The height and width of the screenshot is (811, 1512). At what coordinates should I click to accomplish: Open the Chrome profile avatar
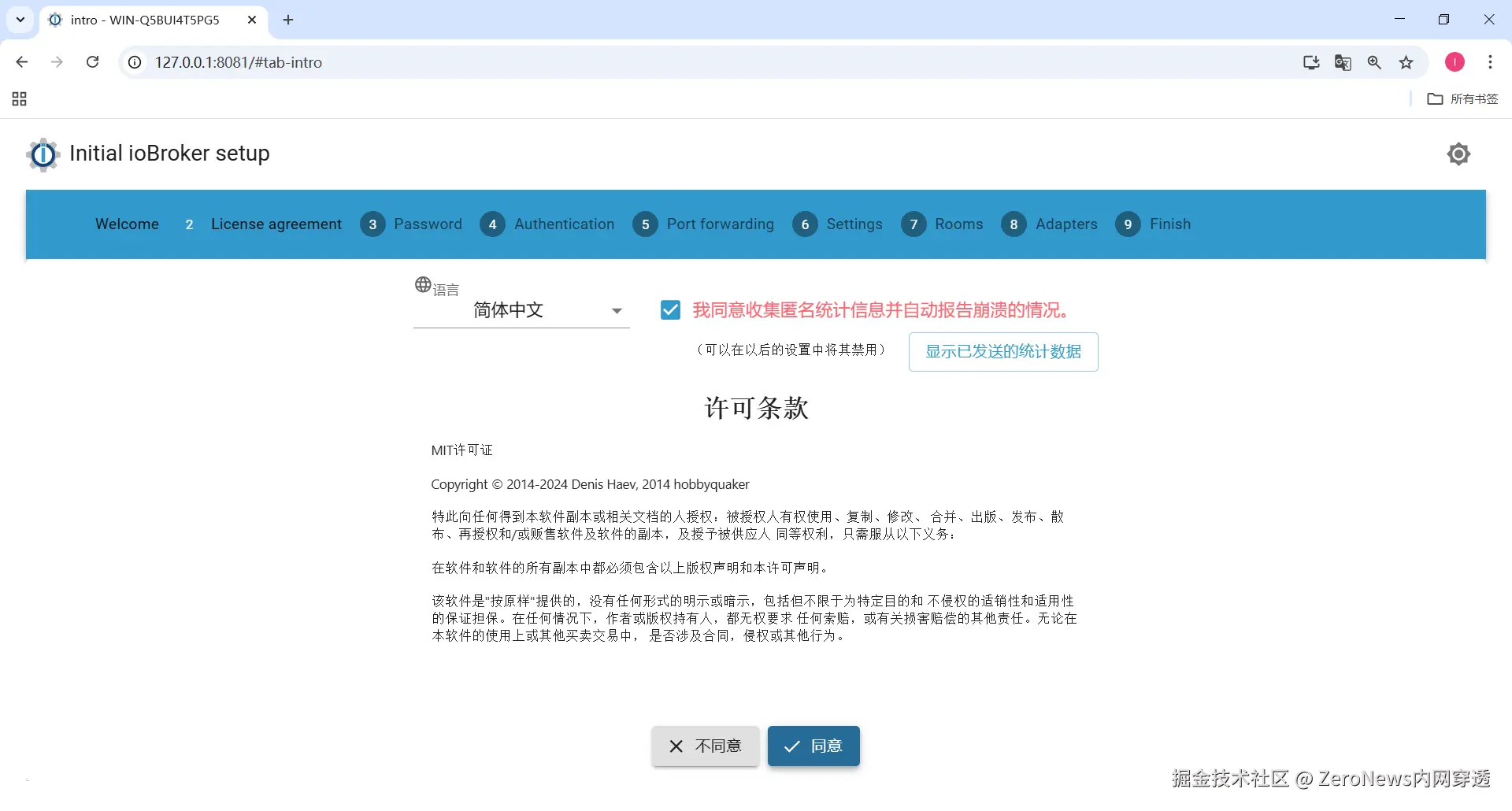click(1455, 62)
